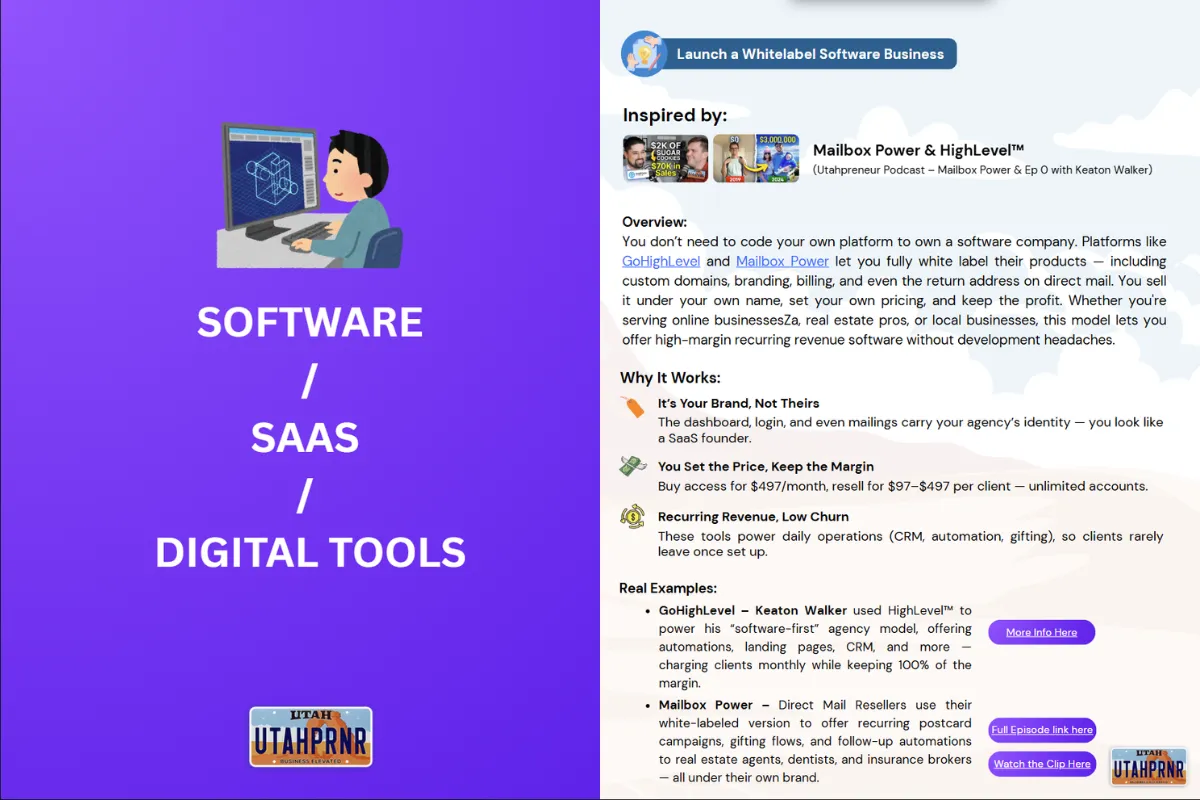Viewport: 1200px width, 800px height.
Task: Click the DIGITAL TOOLS title text
Action: [x=310, y=552]
